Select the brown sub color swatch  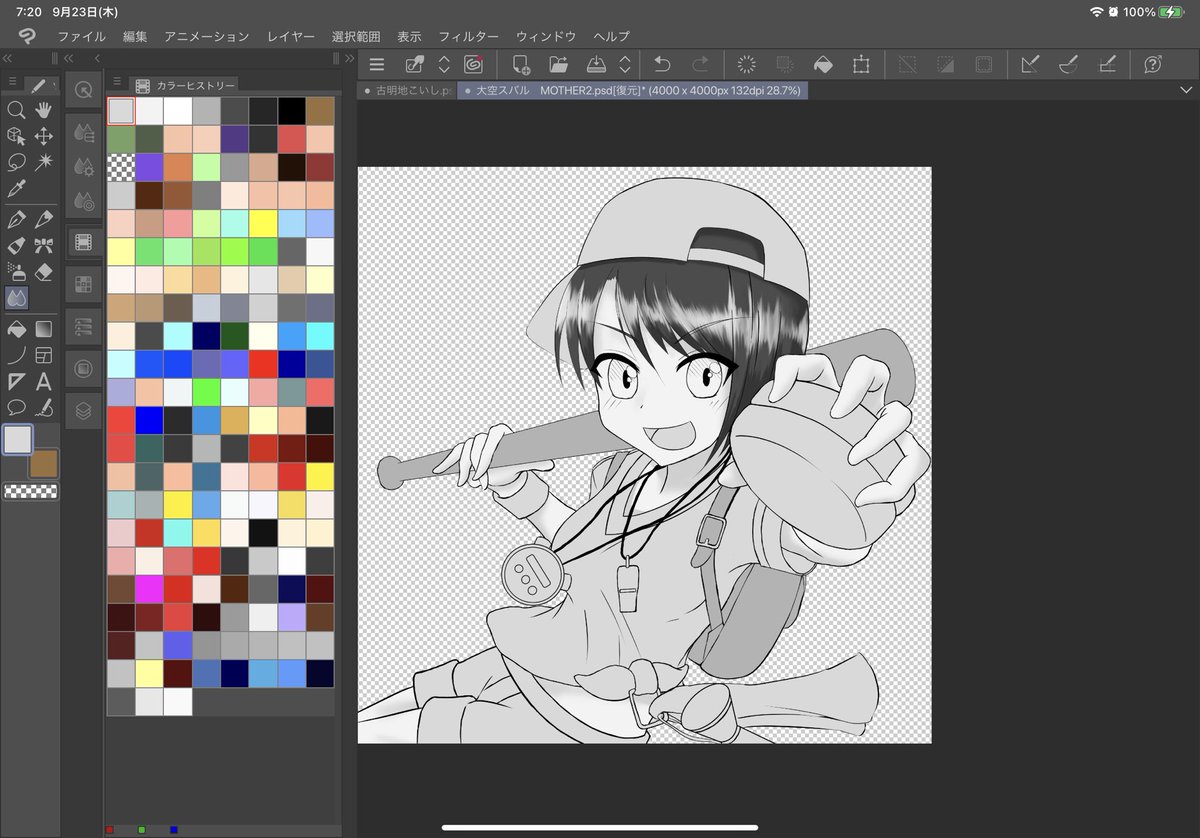coord(45,463)
